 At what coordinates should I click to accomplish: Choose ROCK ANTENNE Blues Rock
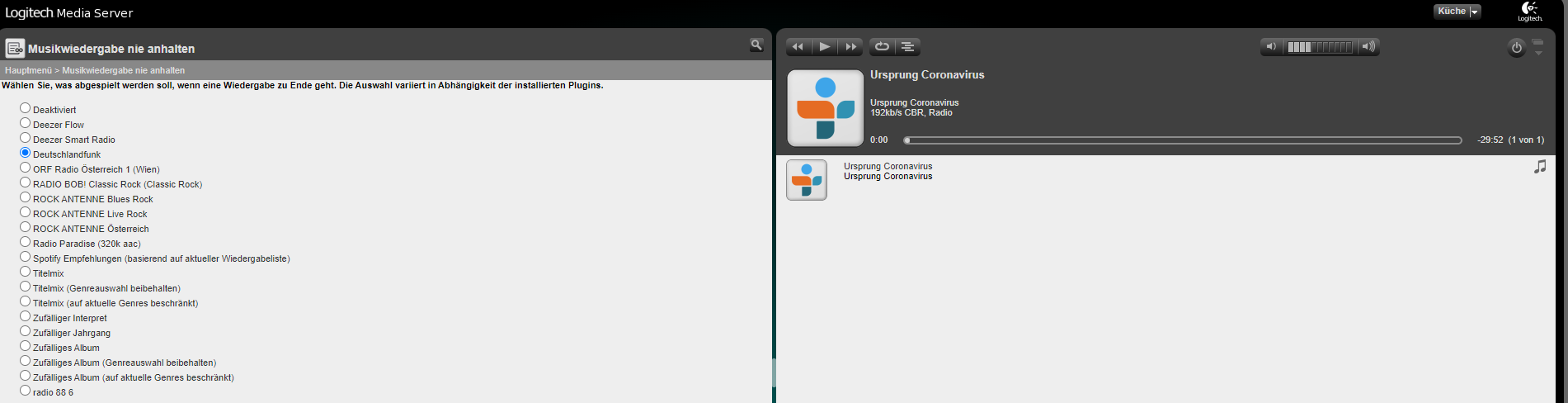tap(26, 197)
